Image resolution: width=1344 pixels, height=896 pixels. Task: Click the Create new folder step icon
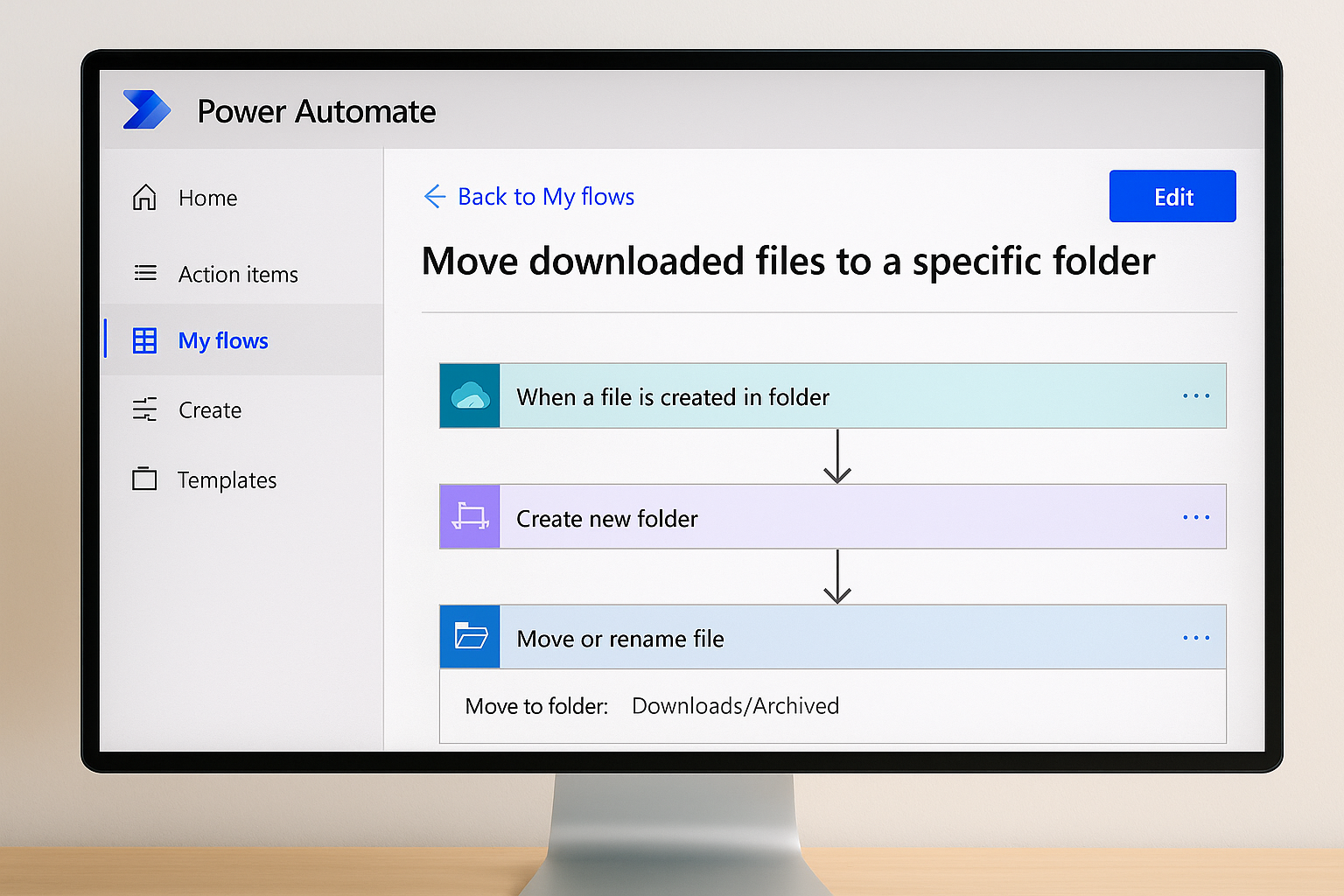(x=470, y=517)
